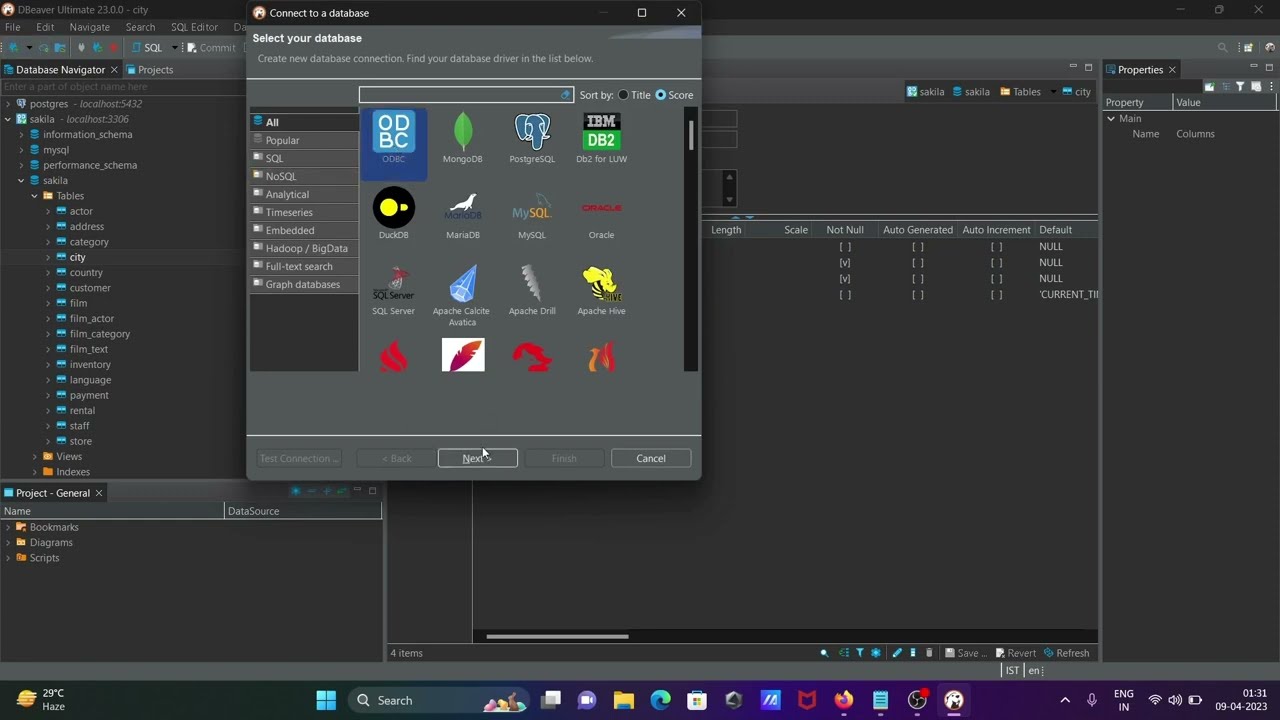Switch to the Projects tab

click(148, 70)
